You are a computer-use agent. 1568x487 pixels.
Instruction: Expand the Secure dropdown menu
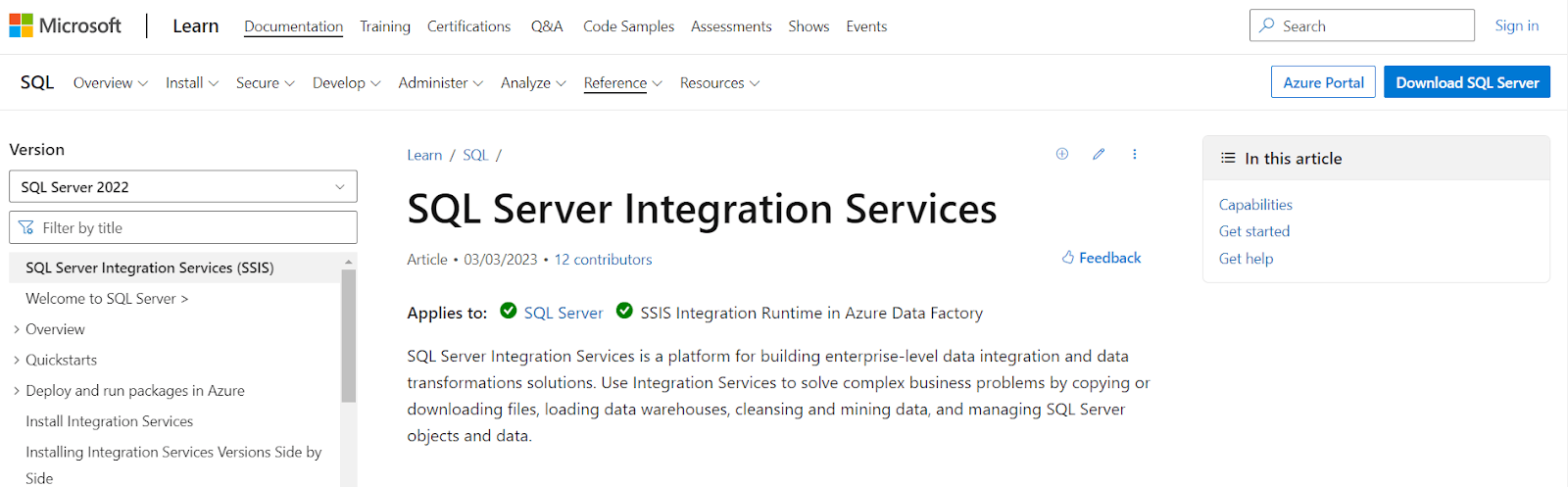(x=266, y=83)
